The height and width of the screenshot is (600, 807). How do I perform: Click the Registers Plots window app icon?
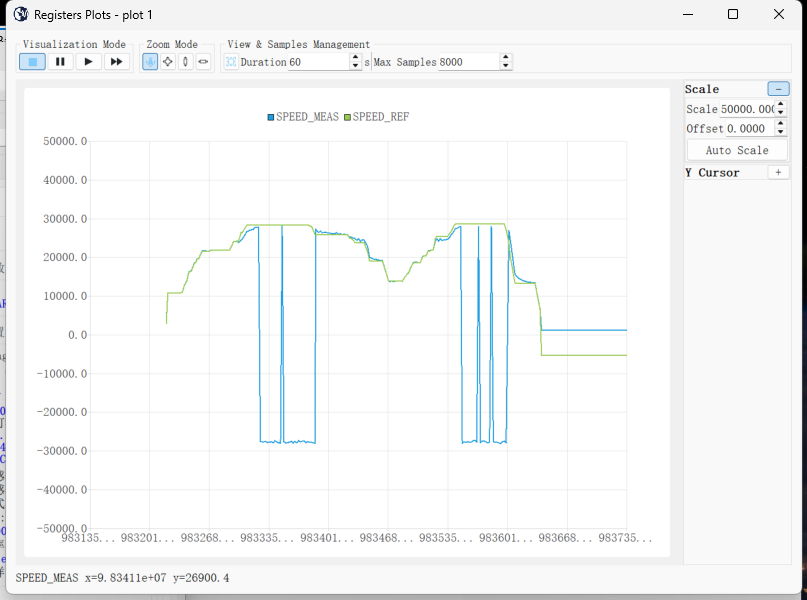(21, 14)
